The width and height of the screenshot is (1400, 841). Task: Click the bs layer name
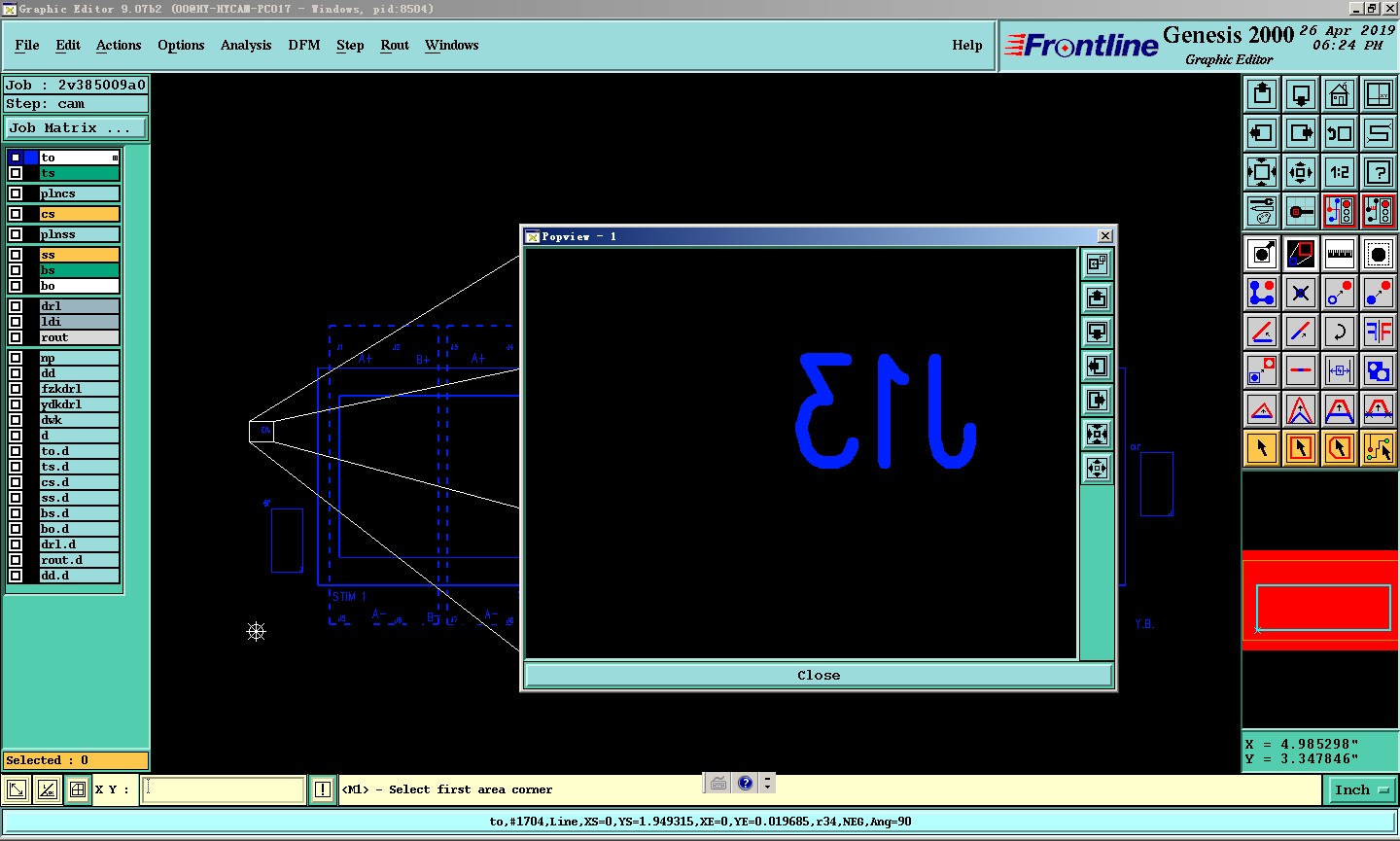80,270
